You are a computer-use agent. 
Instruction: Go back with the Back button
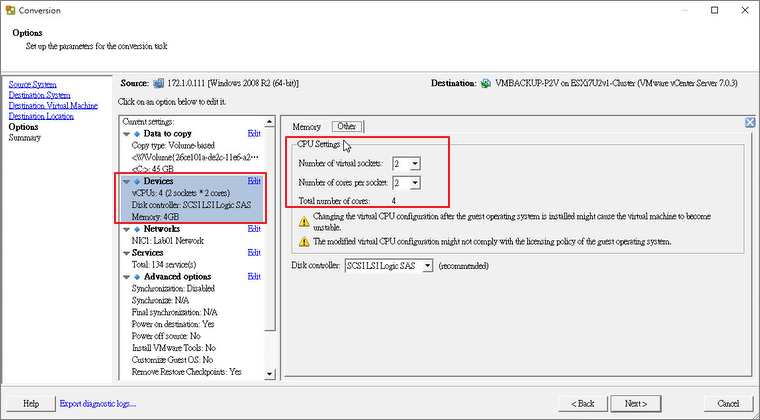tap(583, 404)
